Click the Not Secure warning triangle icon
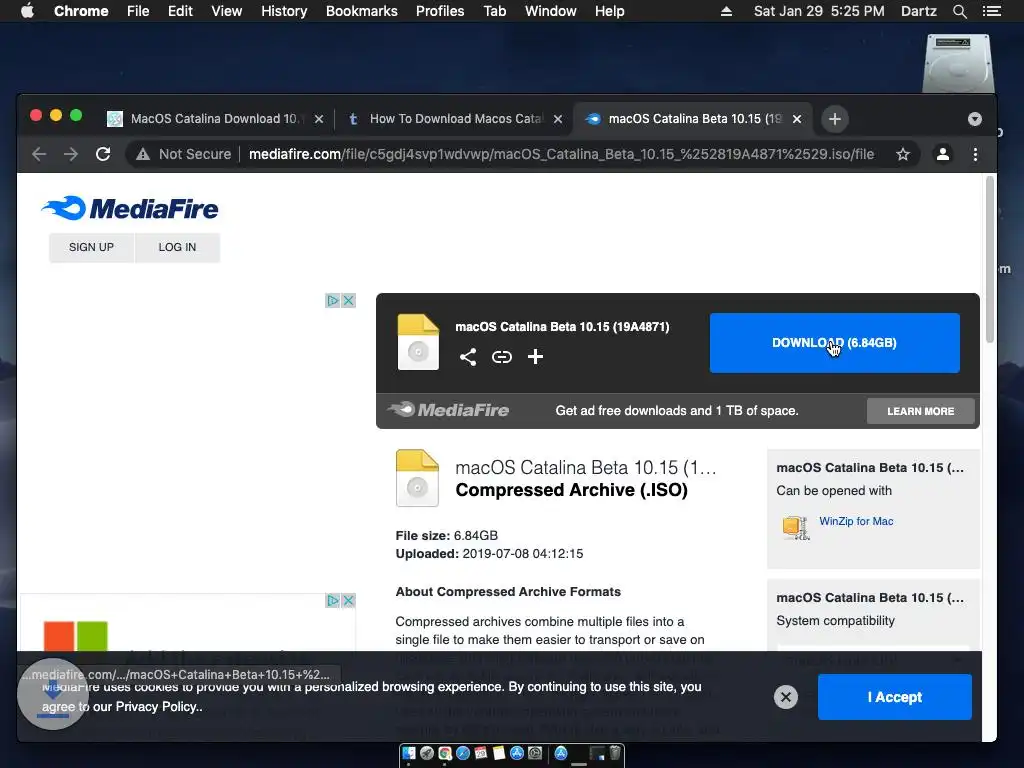Viewport: 1024px width, 768px height. coord(142,154)
